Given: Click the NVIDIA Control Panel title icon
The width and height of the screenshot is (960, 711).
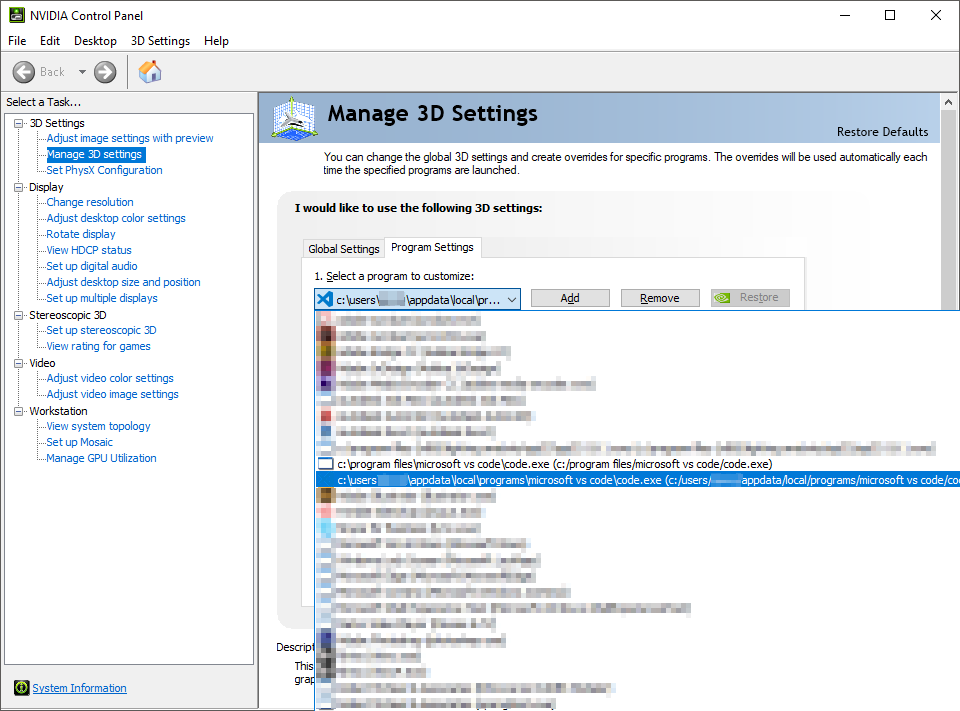Looking at the screenshot, I should pyautogui.click(x=17, y=15).
